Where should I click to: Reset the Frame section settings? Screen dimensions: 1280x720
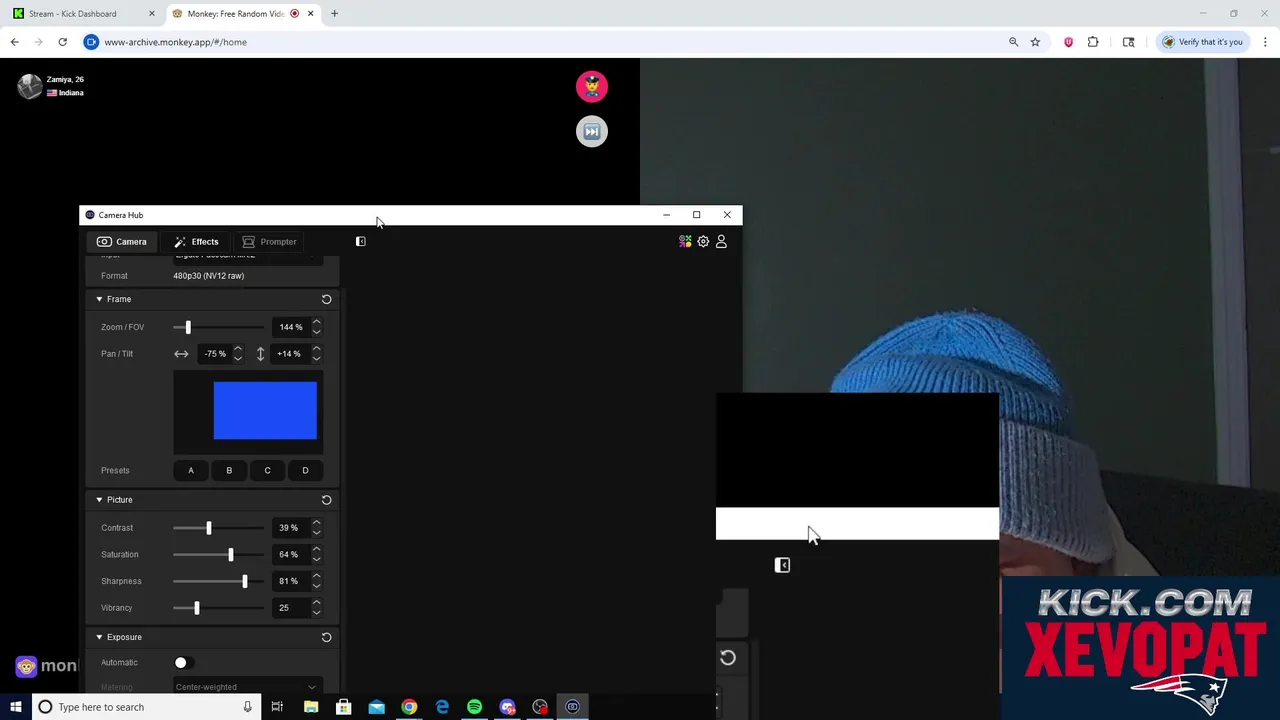[x=326, y=299]
